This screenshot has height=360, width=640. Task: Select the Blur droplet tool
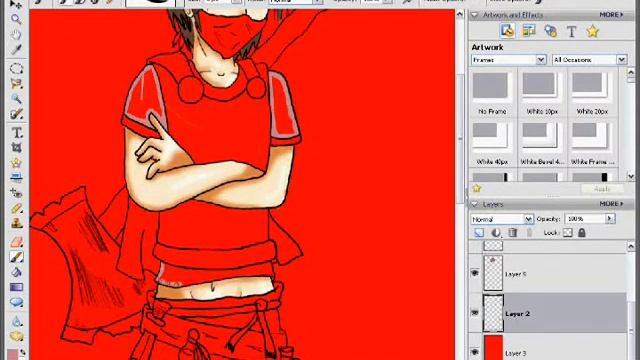point(16,321)
